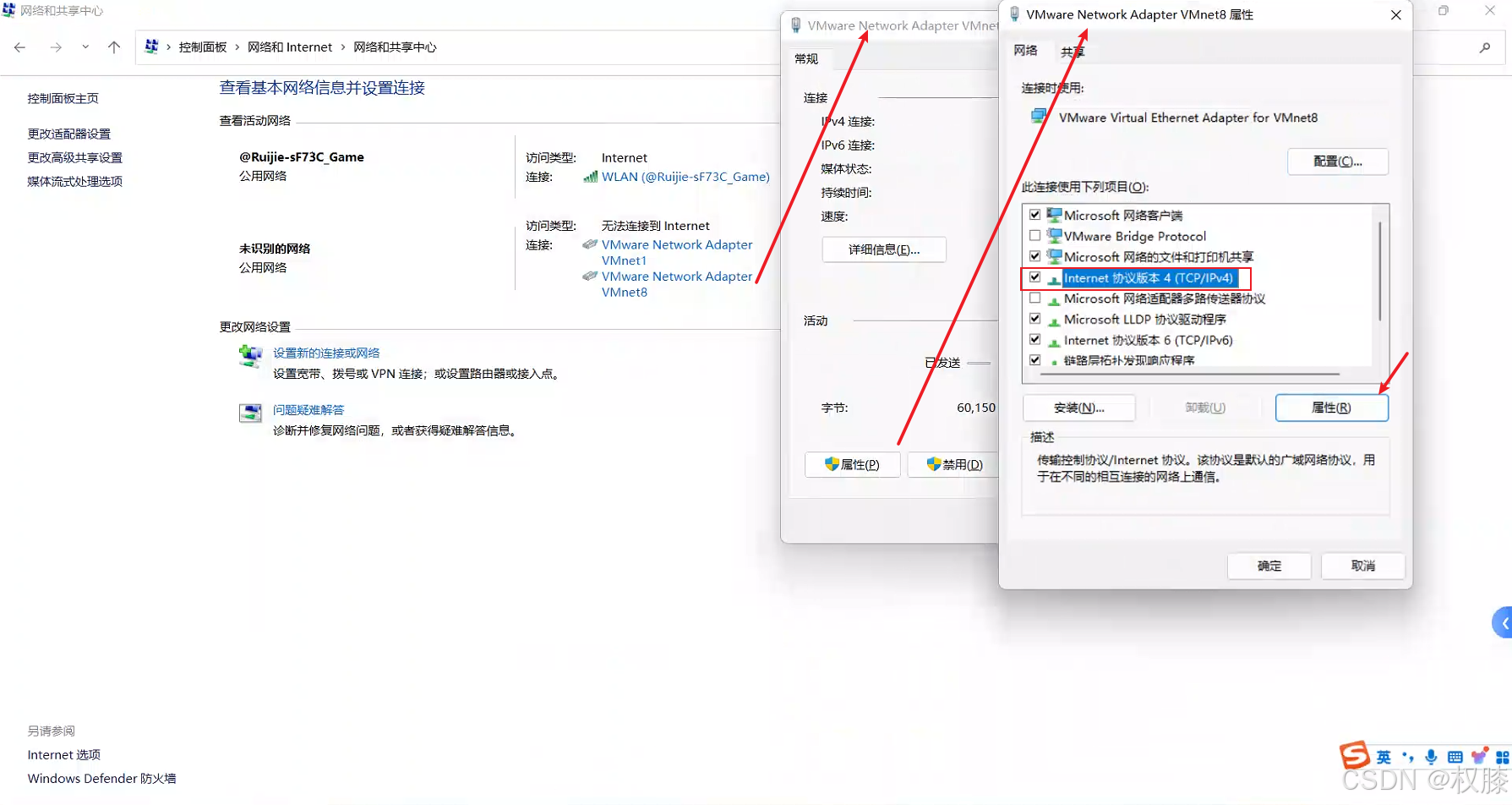Screen dimensions: 1512x805
Task: Open the Sogou toolbox grid icon
Action: click(1503, 757)
